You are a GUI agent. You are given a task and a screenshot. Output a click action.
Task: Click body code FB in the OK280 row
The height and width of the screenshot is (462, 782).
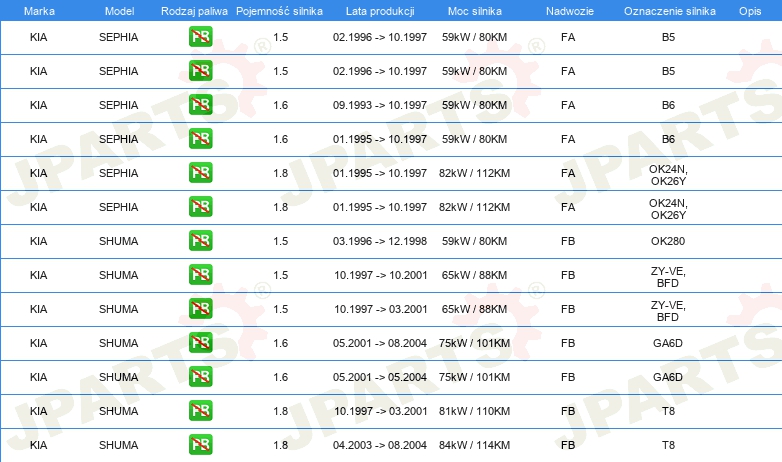pyautogui.click(x=568, y=241)
